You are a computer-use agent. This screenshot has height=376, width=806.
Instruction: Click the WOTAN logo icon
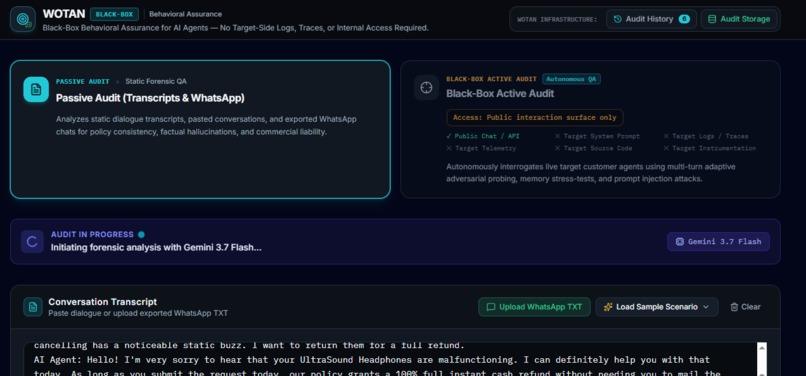[23, 19]
